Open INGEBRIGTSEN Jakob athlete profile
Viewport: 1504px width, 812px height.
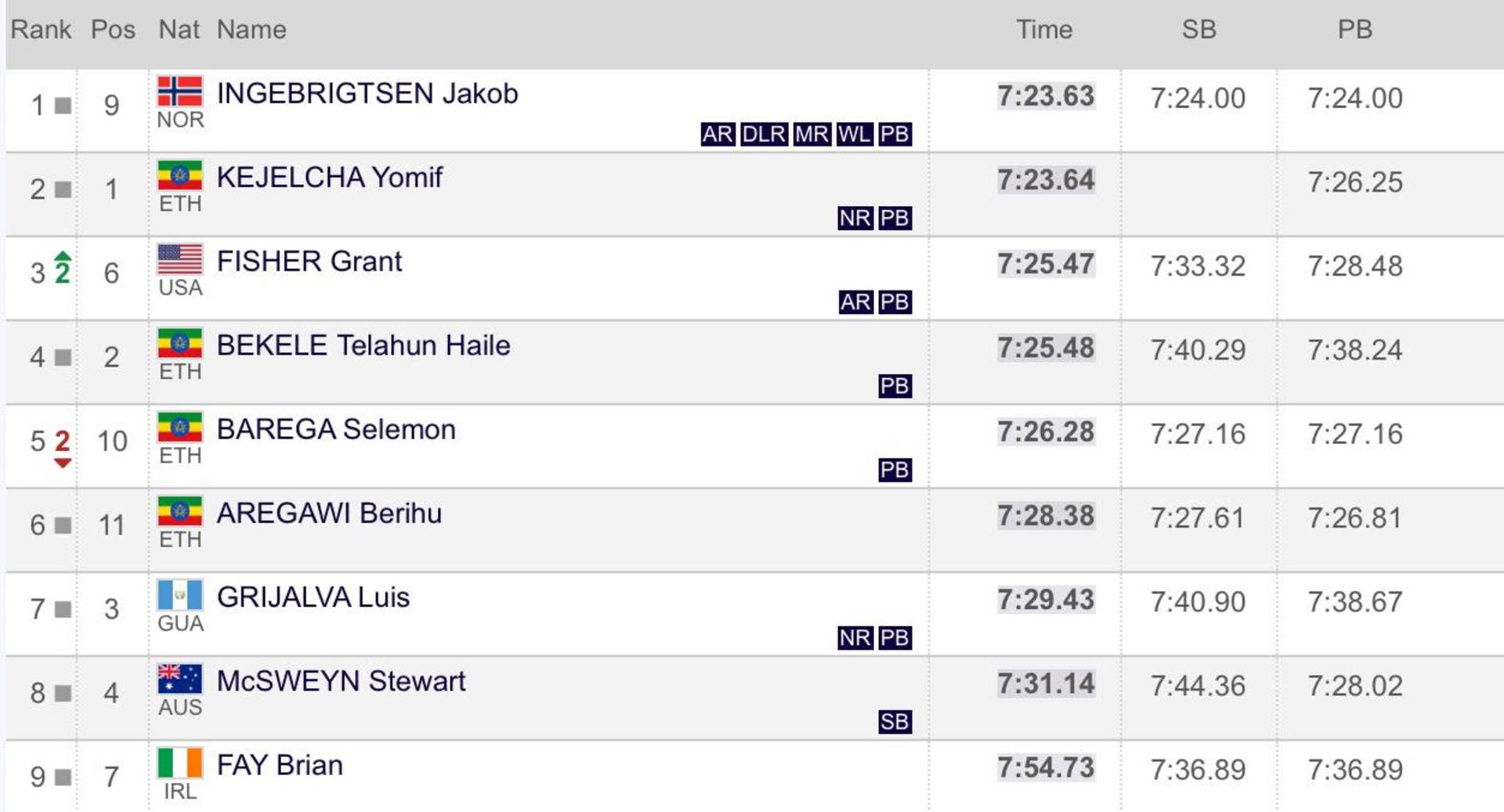(x=367, y=93)
